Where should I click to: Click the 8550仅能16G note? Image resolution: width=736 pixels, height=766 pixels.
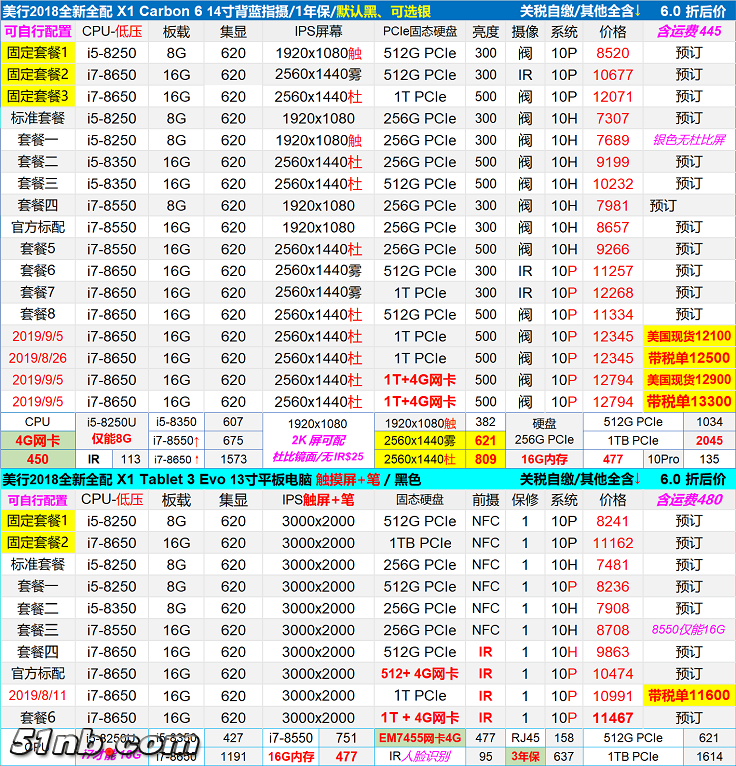click(688, 630)
